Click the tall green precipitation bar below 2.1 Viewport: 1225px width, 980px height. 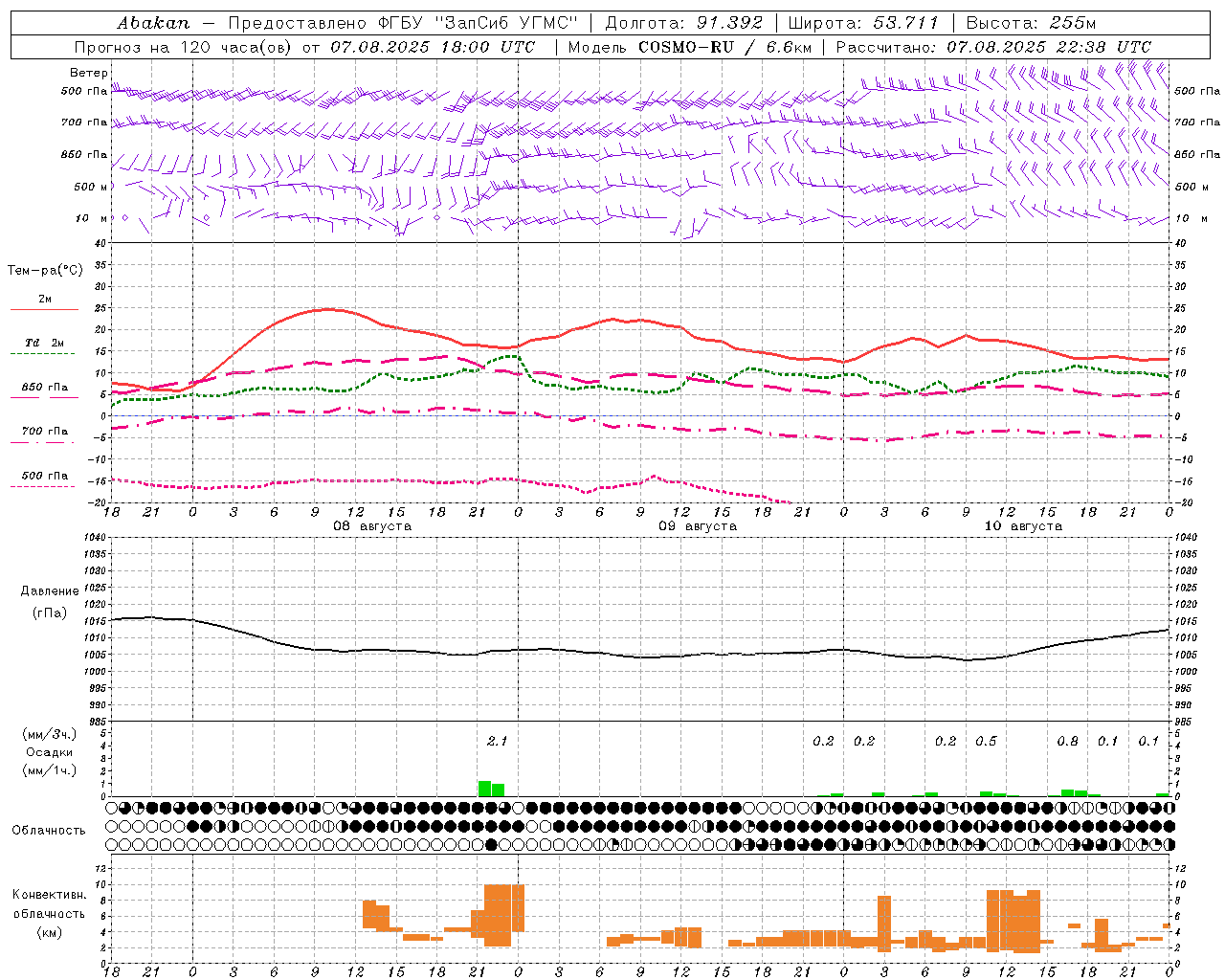coord(484,789)
